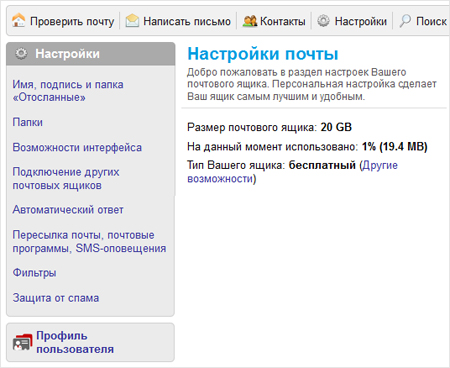
Task: Select Автоматический ответ settings
Action: [x=68, y=210]
